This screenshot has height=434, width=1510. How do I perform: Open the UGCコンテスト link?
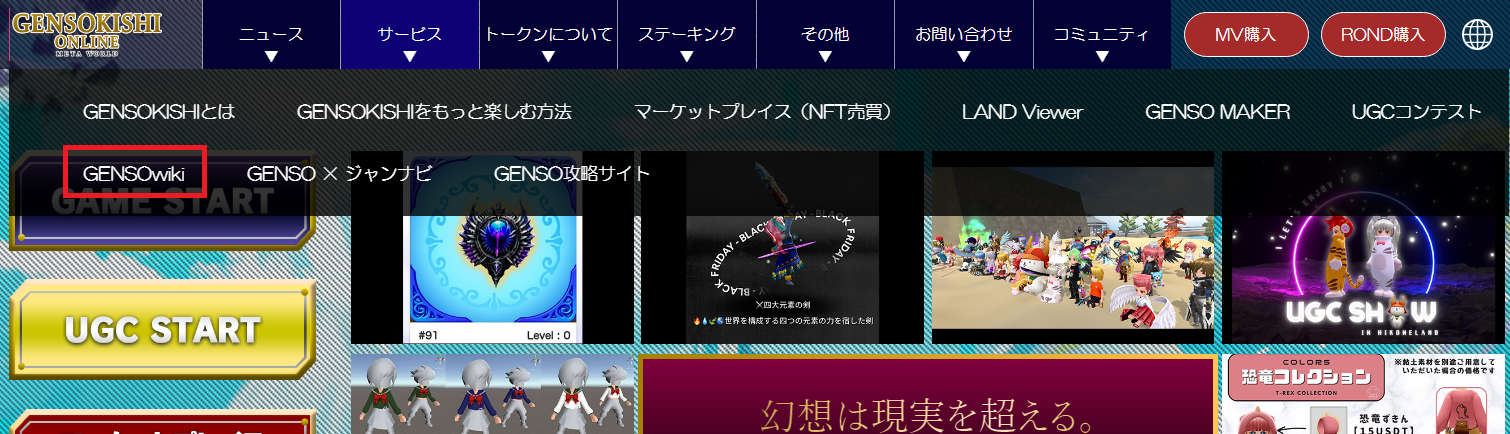pyautogui.click(x=1415, y=112)
